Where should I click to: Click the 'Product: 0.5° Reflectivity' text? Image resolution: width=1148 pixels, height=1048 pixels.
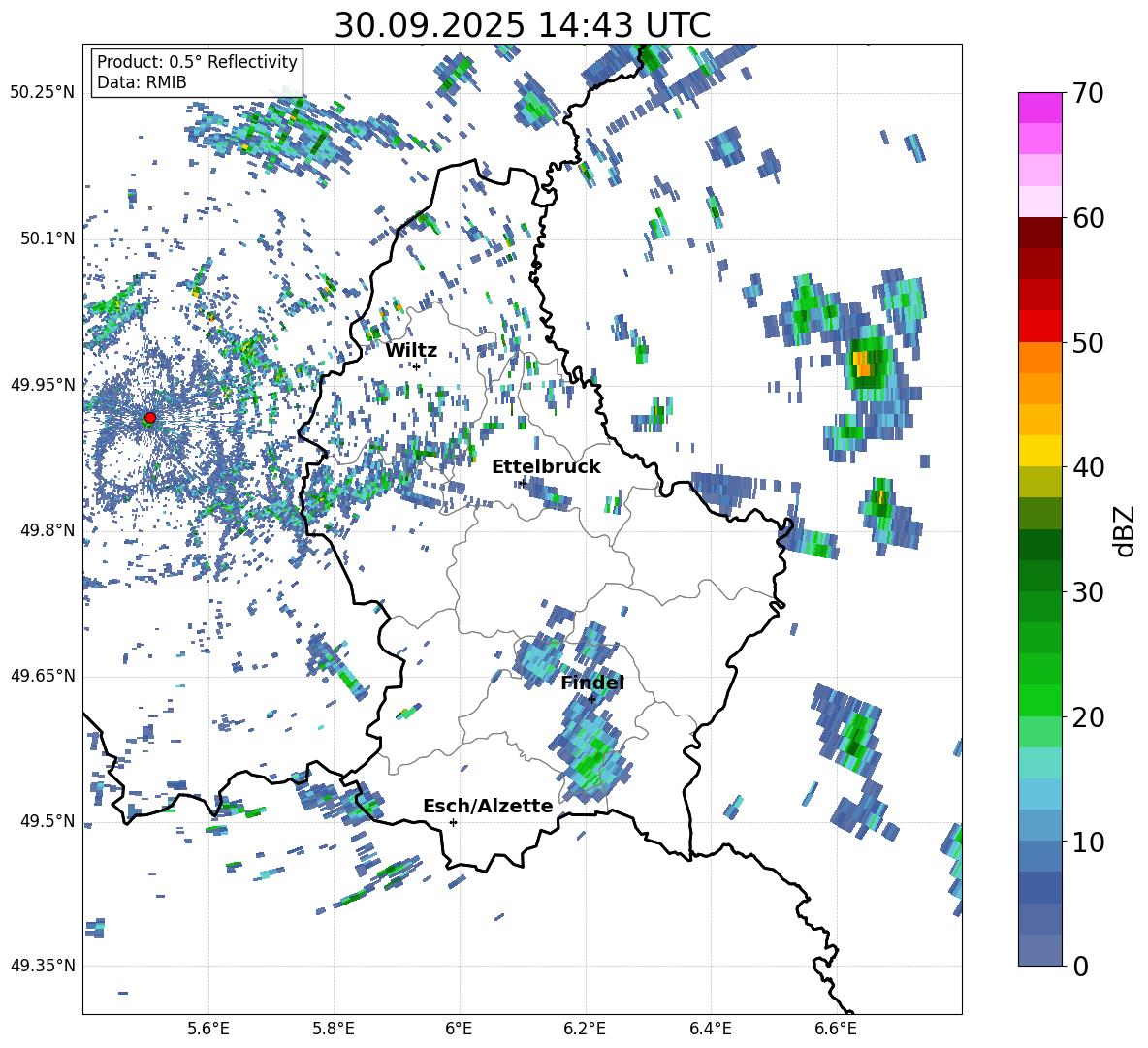pos(197,62)
